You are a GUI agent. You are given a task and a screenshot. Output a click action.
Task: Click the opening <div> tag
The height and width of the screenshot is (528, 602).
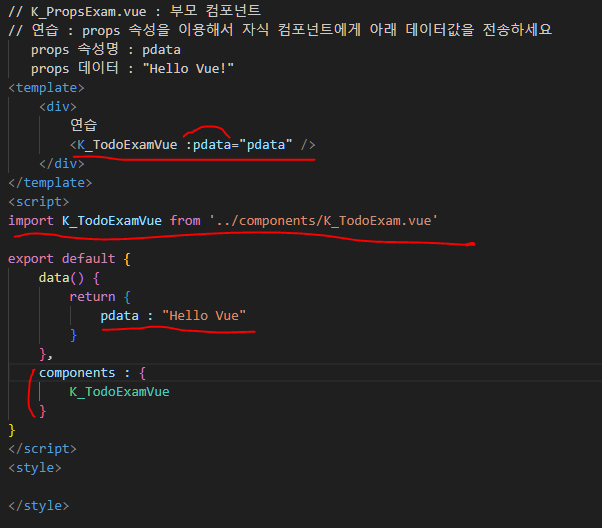click(58, 106)
